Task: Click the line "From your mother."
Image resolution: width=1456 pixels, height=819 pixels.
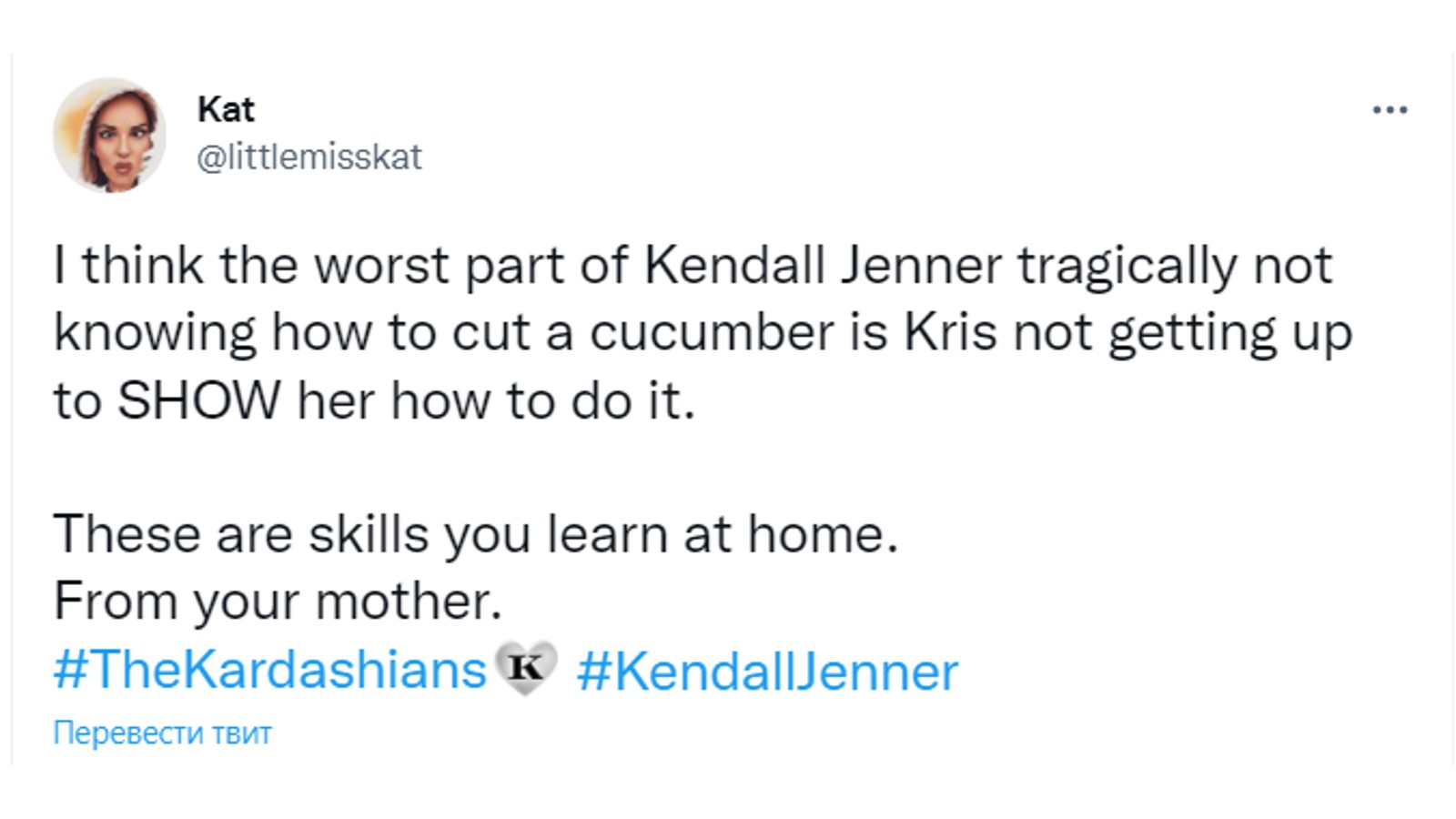Action: (278, 602)
